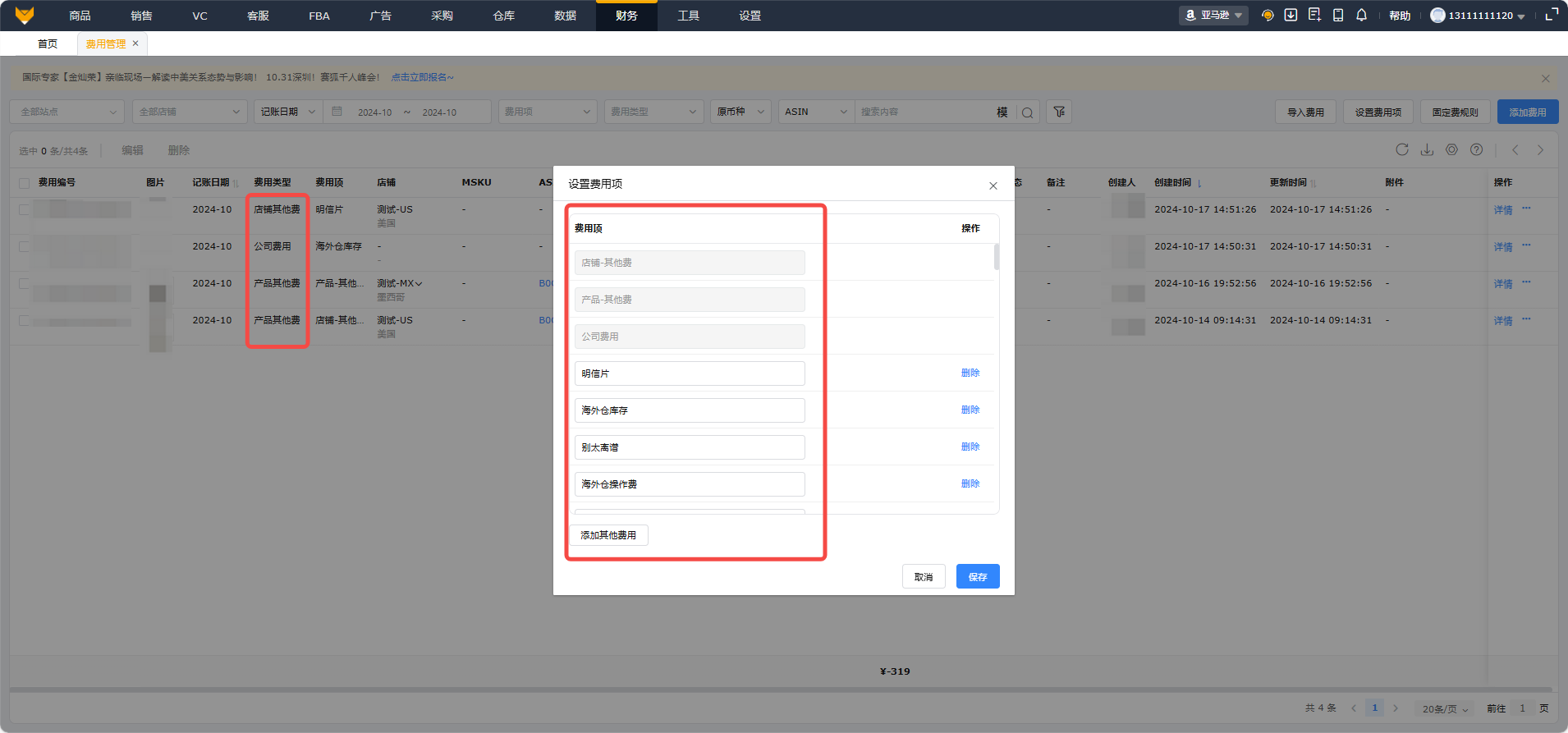Screen dimensions: 1568x733
Task: Delete the 海外仓库存 expense item
Action: pos(970,410)
